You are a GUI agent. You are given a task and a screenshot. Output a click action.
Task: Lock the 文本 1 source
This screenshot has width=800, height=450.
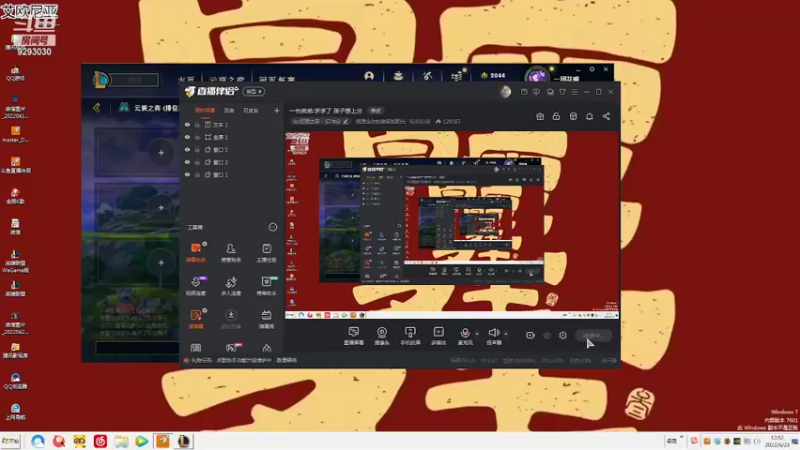[x=197, y=124]
